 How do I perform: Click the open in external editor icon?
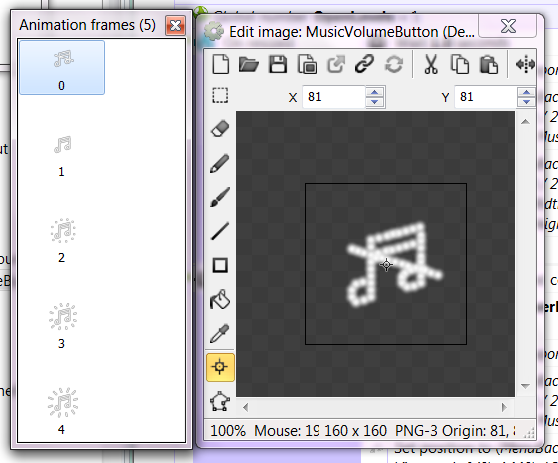(x=336, y=64)
